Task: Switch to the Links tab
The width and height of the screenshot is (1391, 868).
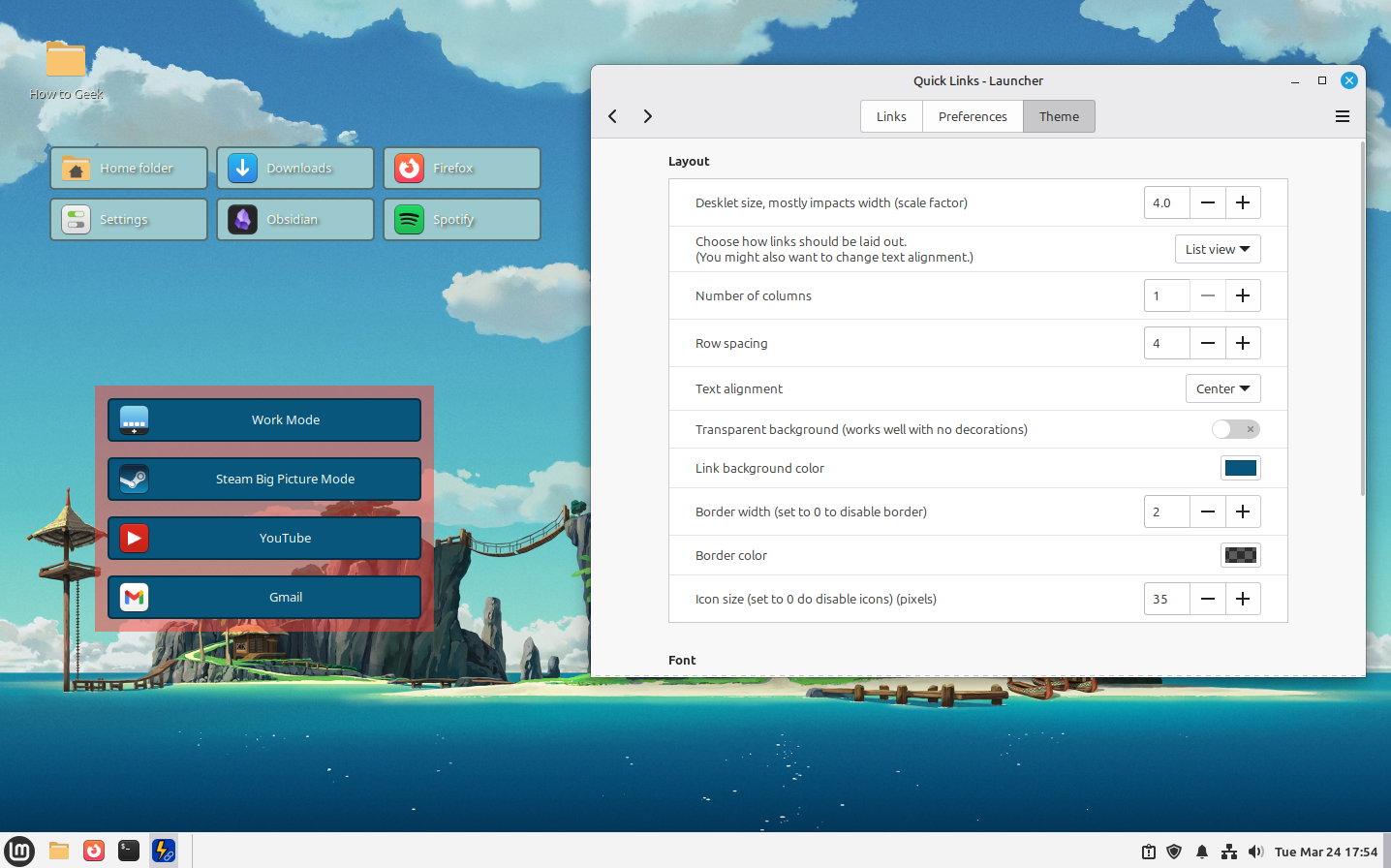Action: (891, 116)
